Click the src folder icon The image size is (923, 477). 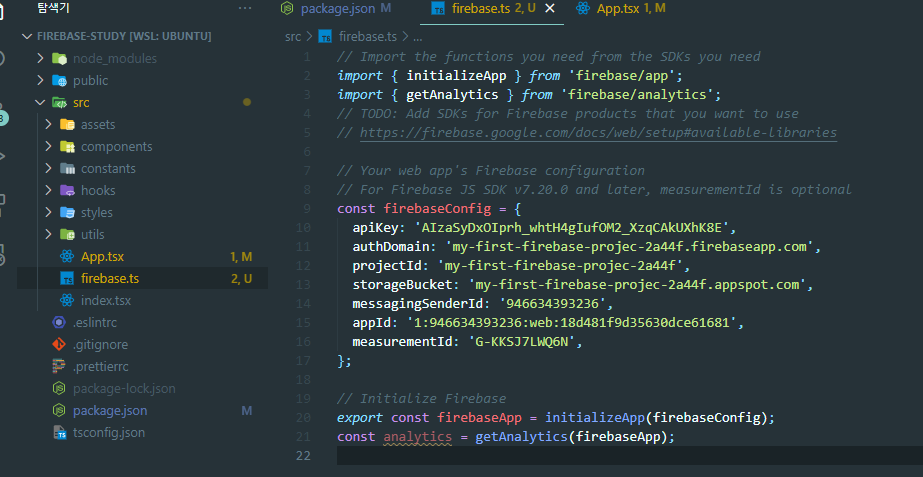(59, 102)
